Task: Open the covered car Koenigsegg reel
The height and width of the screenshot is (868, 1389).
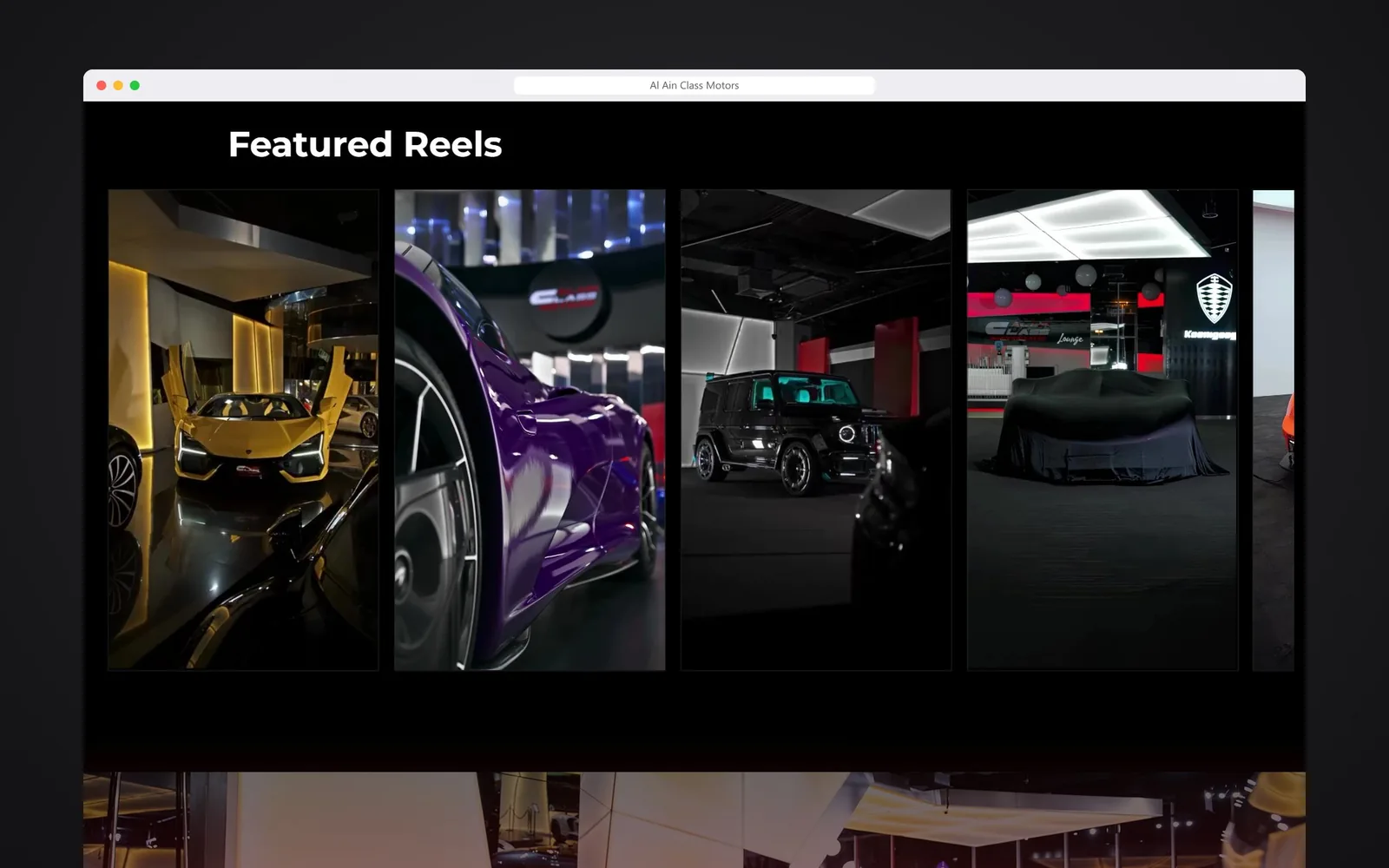Action: 1103,430
